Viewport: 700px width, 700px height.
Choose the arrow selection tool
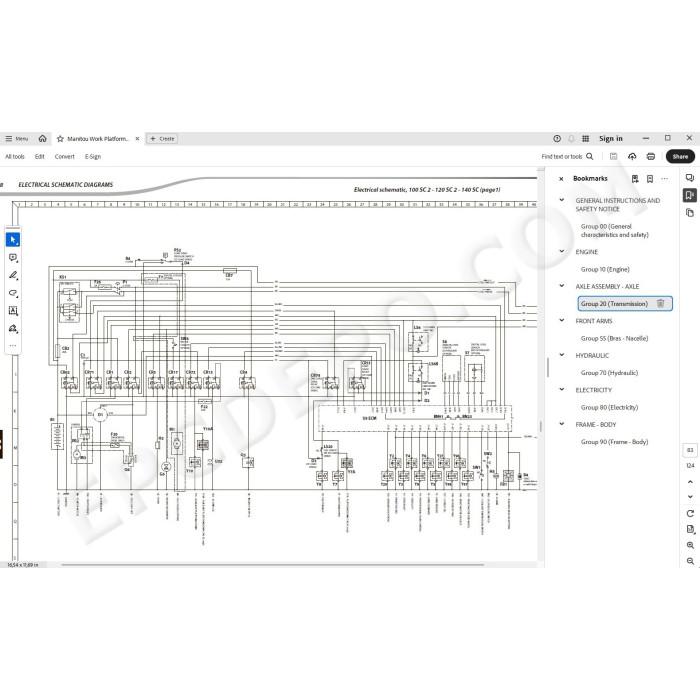click(12, 240)
